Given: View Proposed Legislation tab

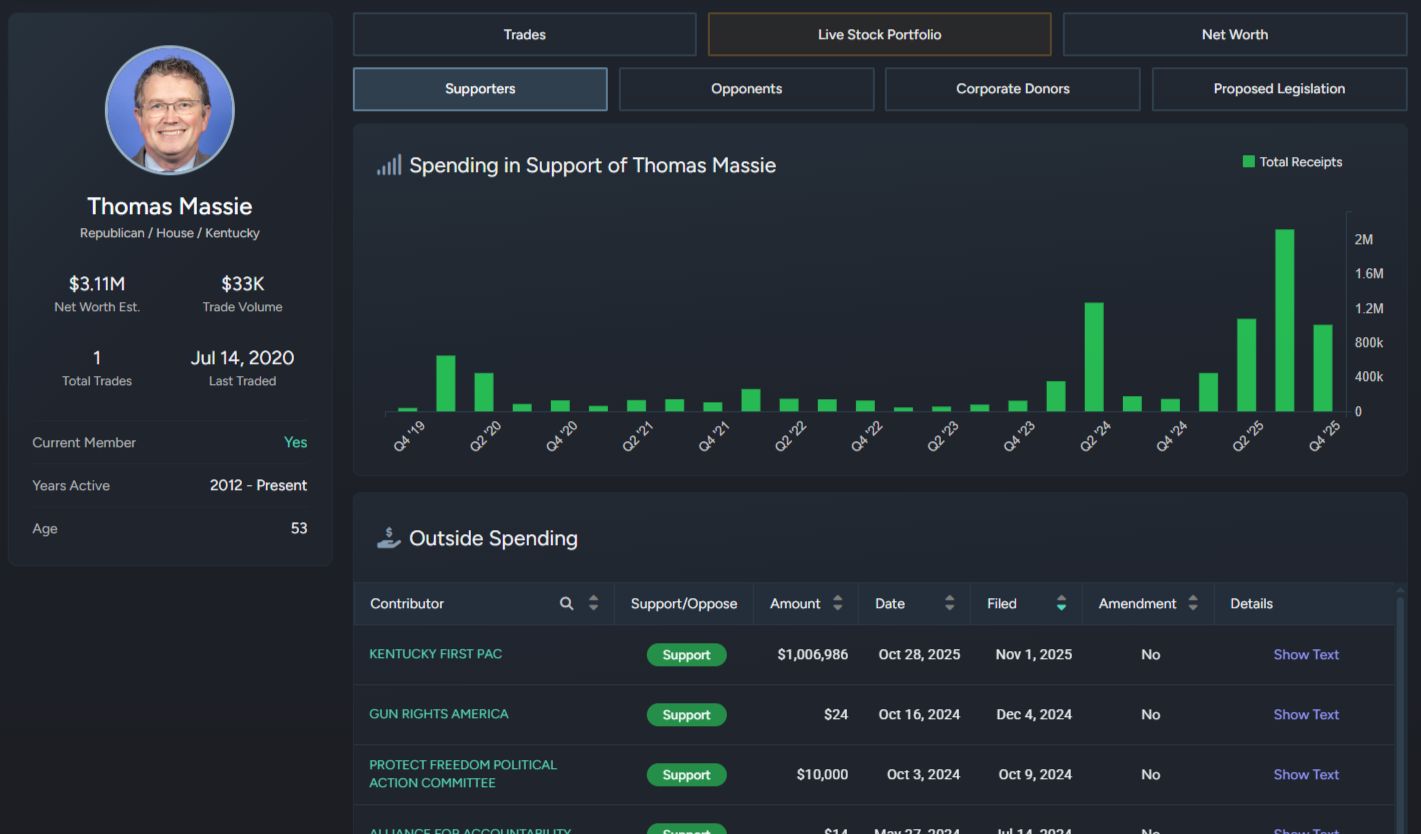Looking at the screenshot, I should coord(1278,89).
